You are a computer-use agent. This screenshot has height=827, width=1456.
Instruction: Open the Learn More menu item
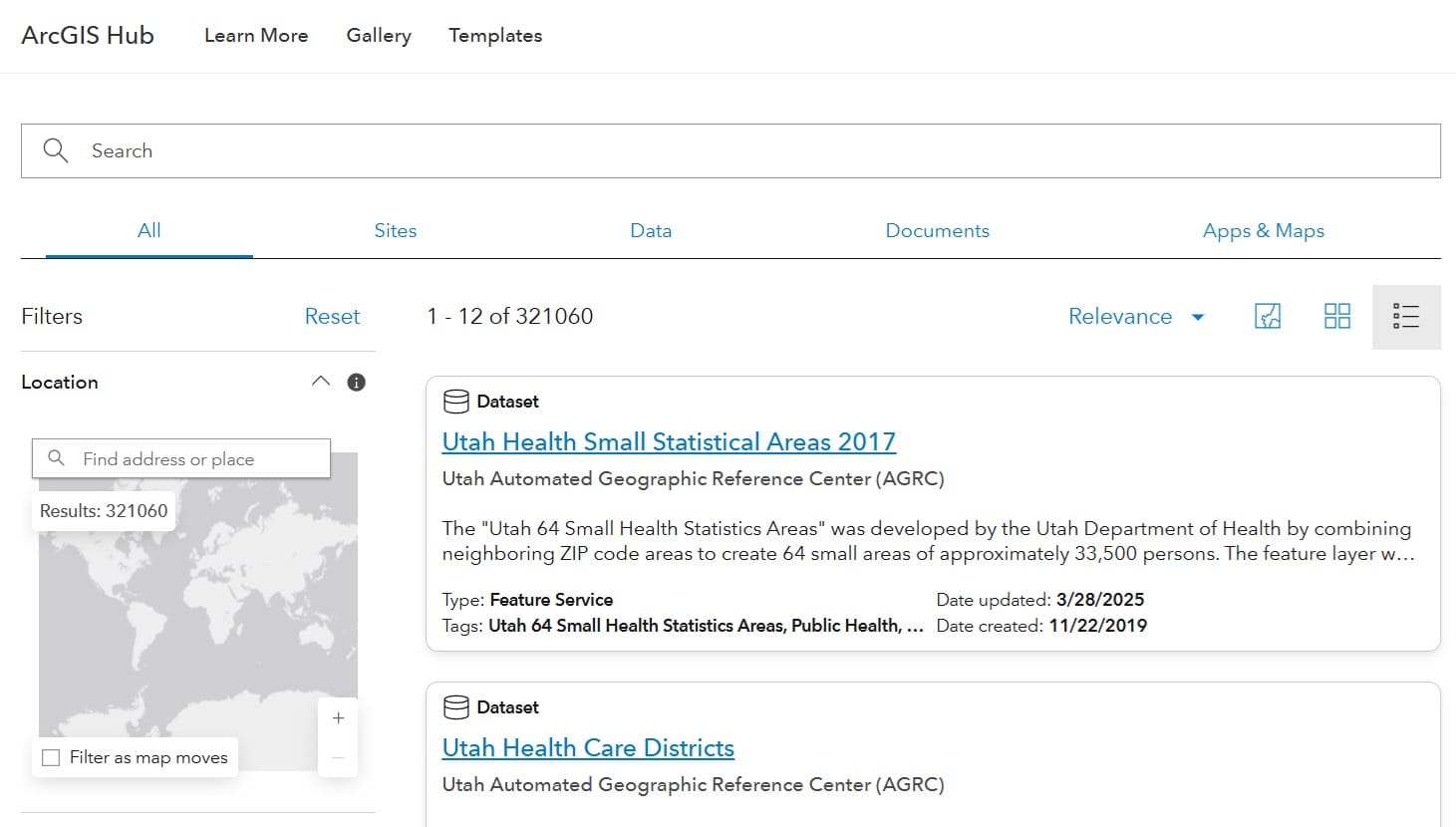click(x=256, y=35)
